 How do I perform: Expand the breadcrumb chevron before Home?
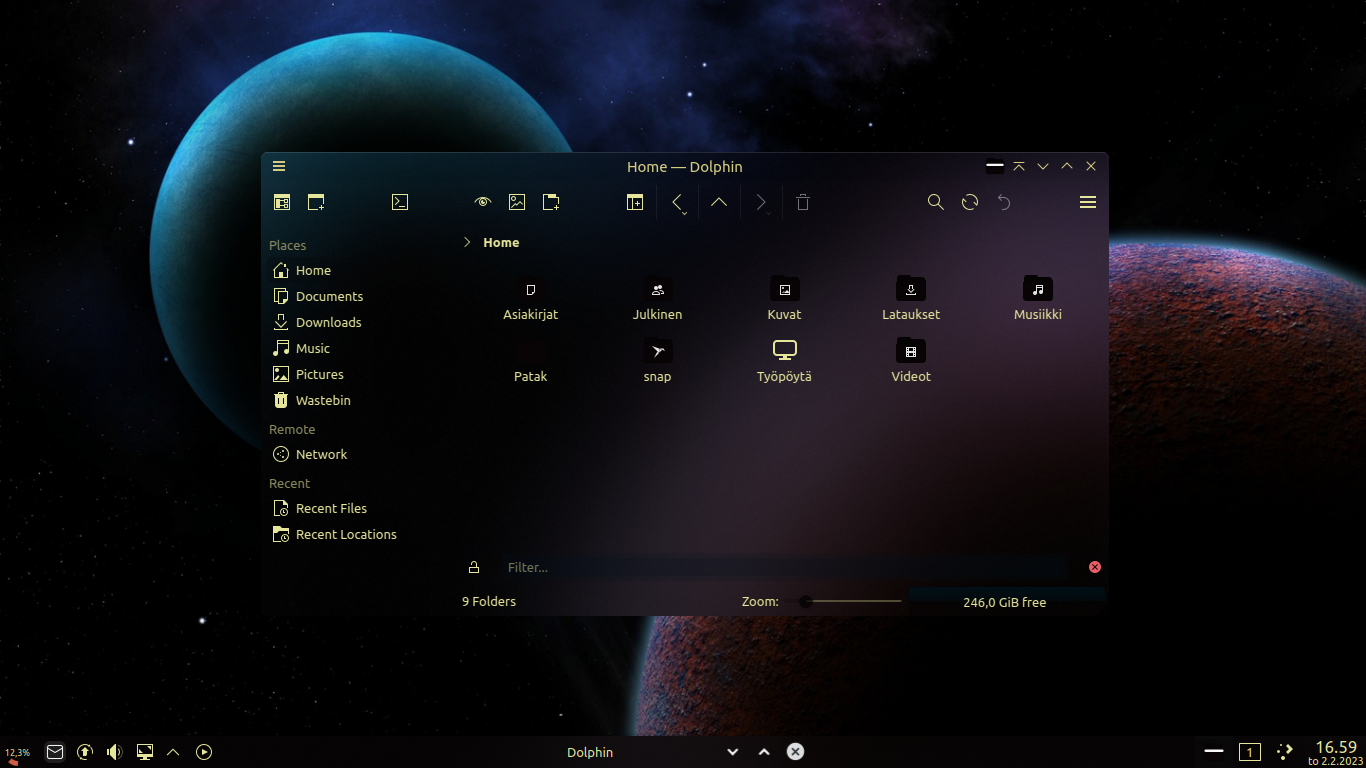(x=467, y=242)
